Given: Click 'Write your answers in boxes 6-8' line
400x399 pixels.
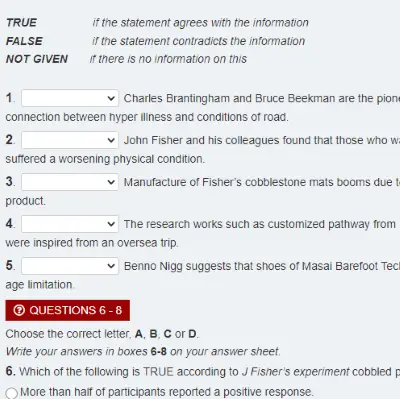Looking at the screenshot, I should coord(143,352).
